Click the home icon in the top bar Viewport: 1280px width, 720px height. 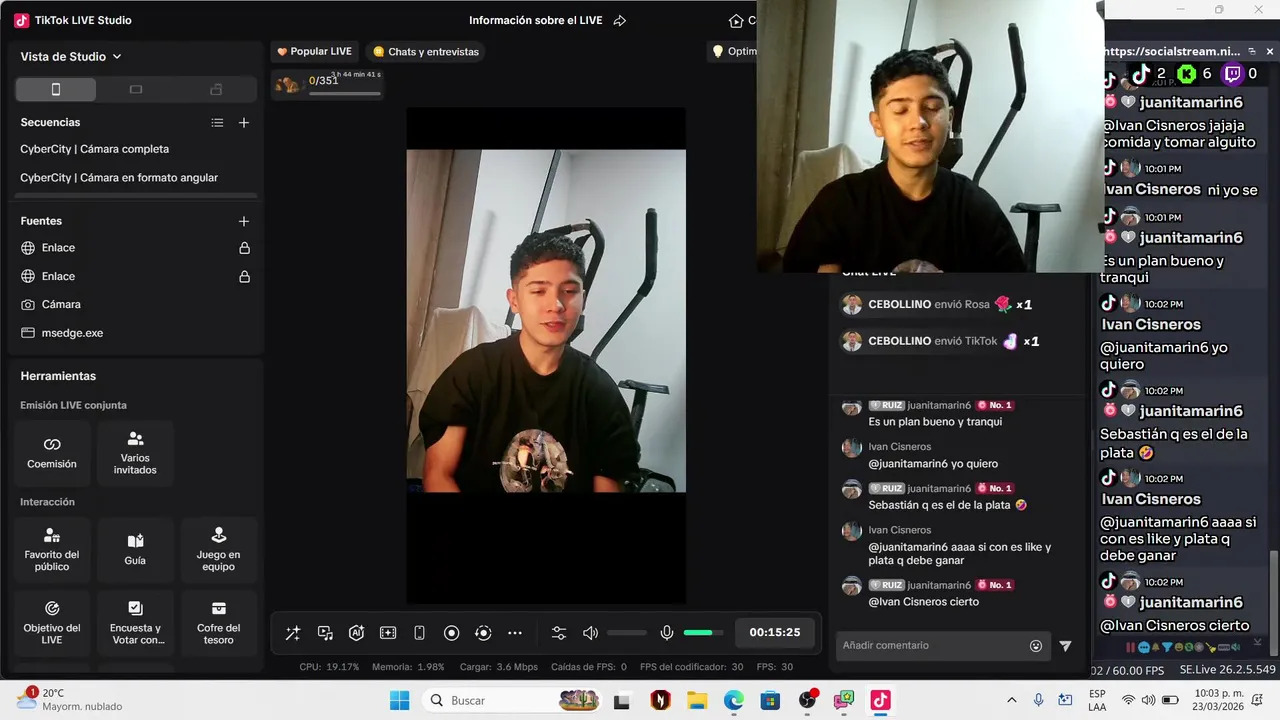tap(737, 20)
